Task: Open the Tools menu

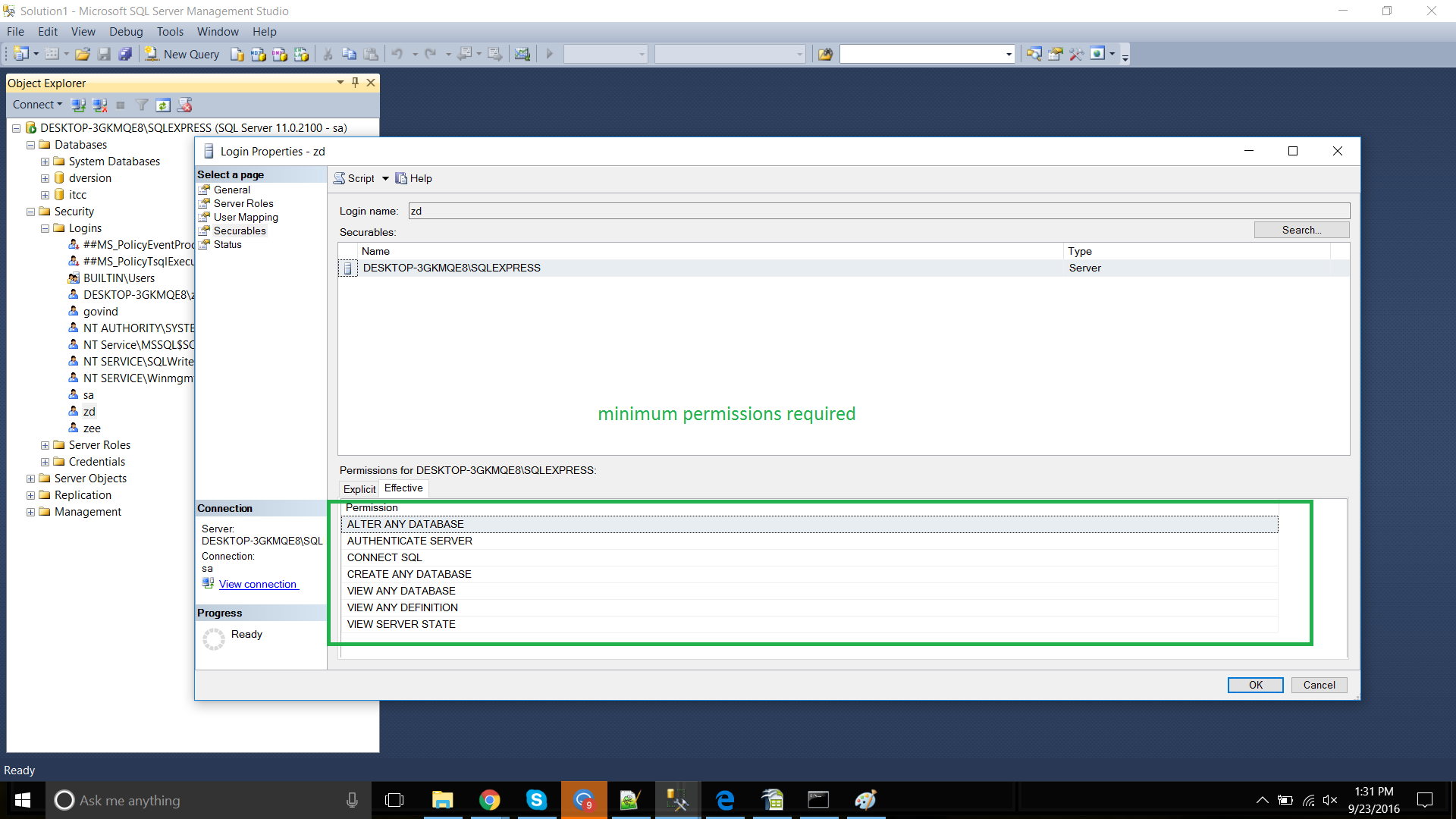Action: (x=170, y=32)
